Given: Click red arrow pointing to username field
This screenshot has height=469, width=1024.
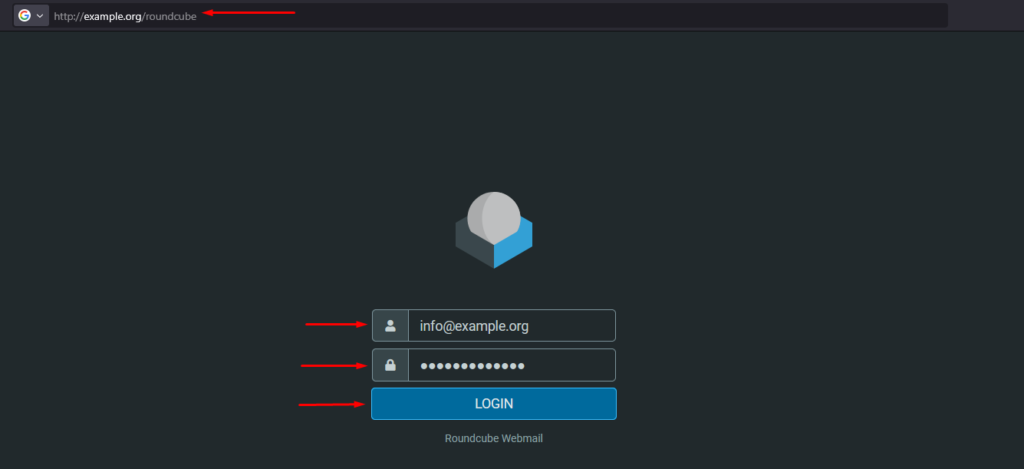Looking at the screenshot, I should [336, 324].
